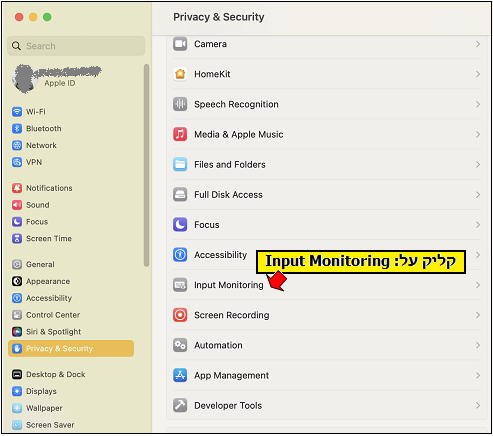Click the Focus moon icon in main pane
This screenshot has height=436, width=493.
(180, 225)
